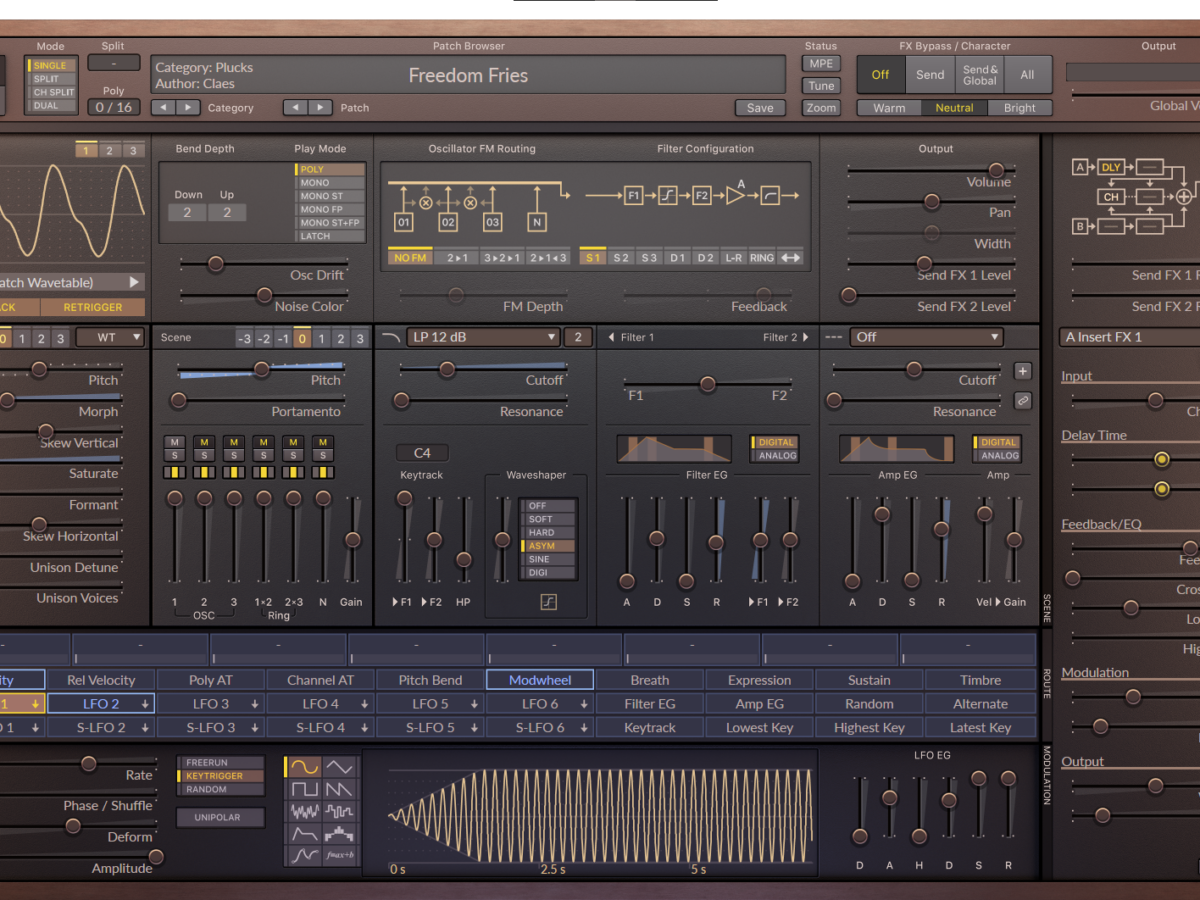Click the Zoom button in Status
Image resolution: width=1200 pixels, height=900 pixels.
820,108
